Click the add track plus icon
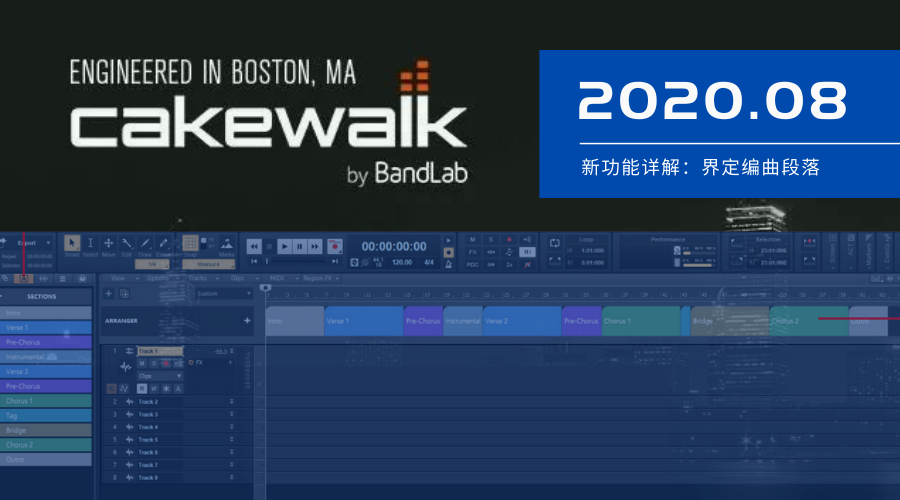The height and width of the screenshot is (500, 900). coord(108,294)
